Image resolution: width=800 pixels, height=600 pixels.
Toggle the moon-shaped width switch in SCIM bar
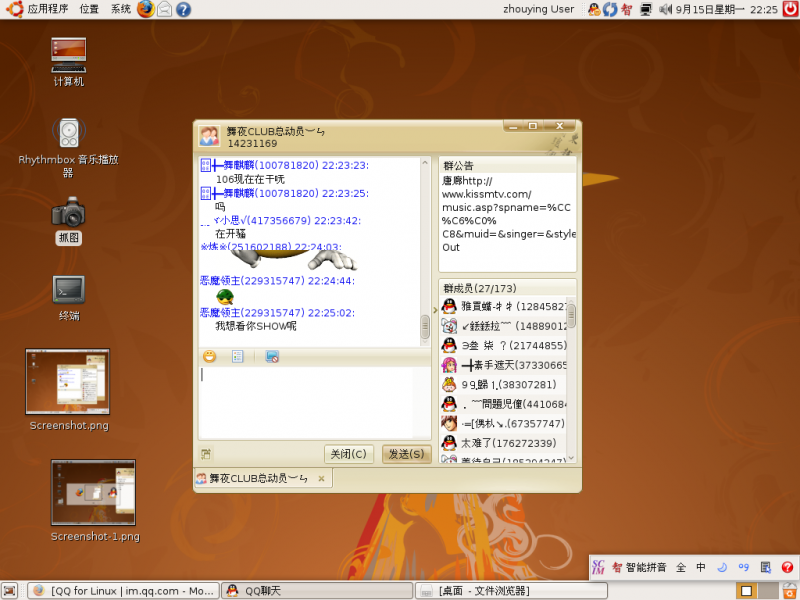[x=722, y=567]
